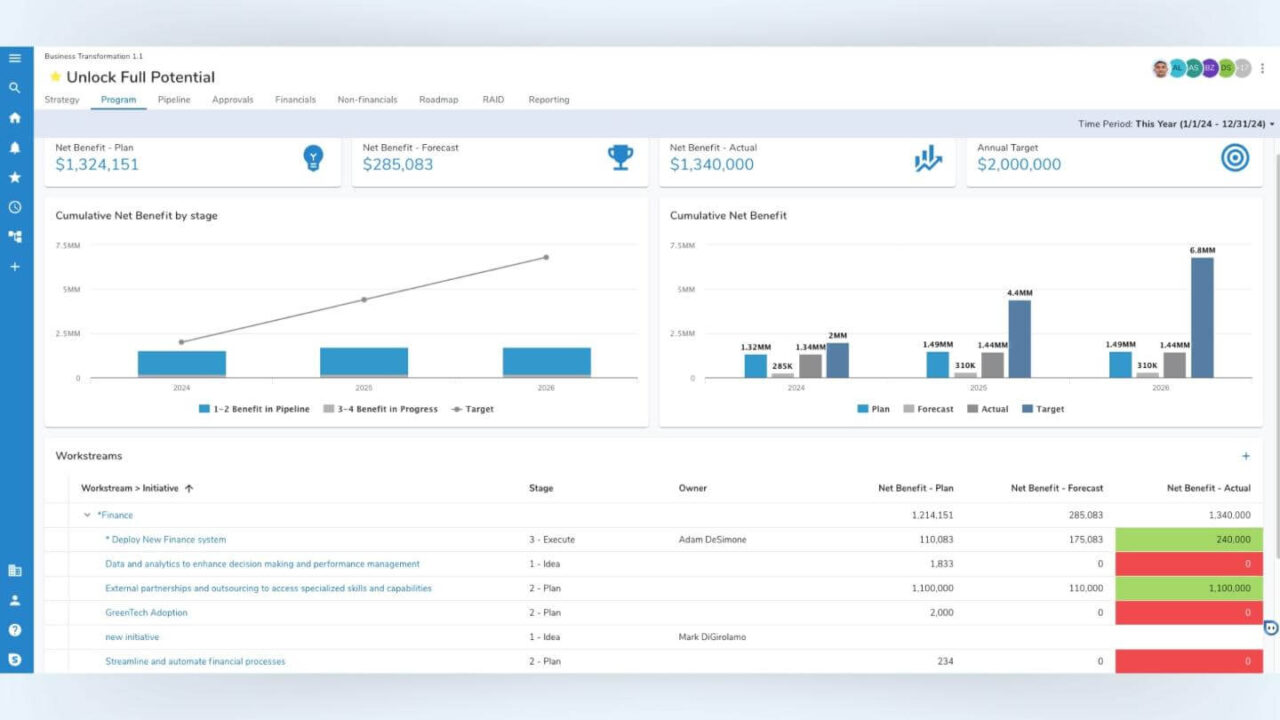
Task: Open the Reporting tab
Action: point(549,100)
